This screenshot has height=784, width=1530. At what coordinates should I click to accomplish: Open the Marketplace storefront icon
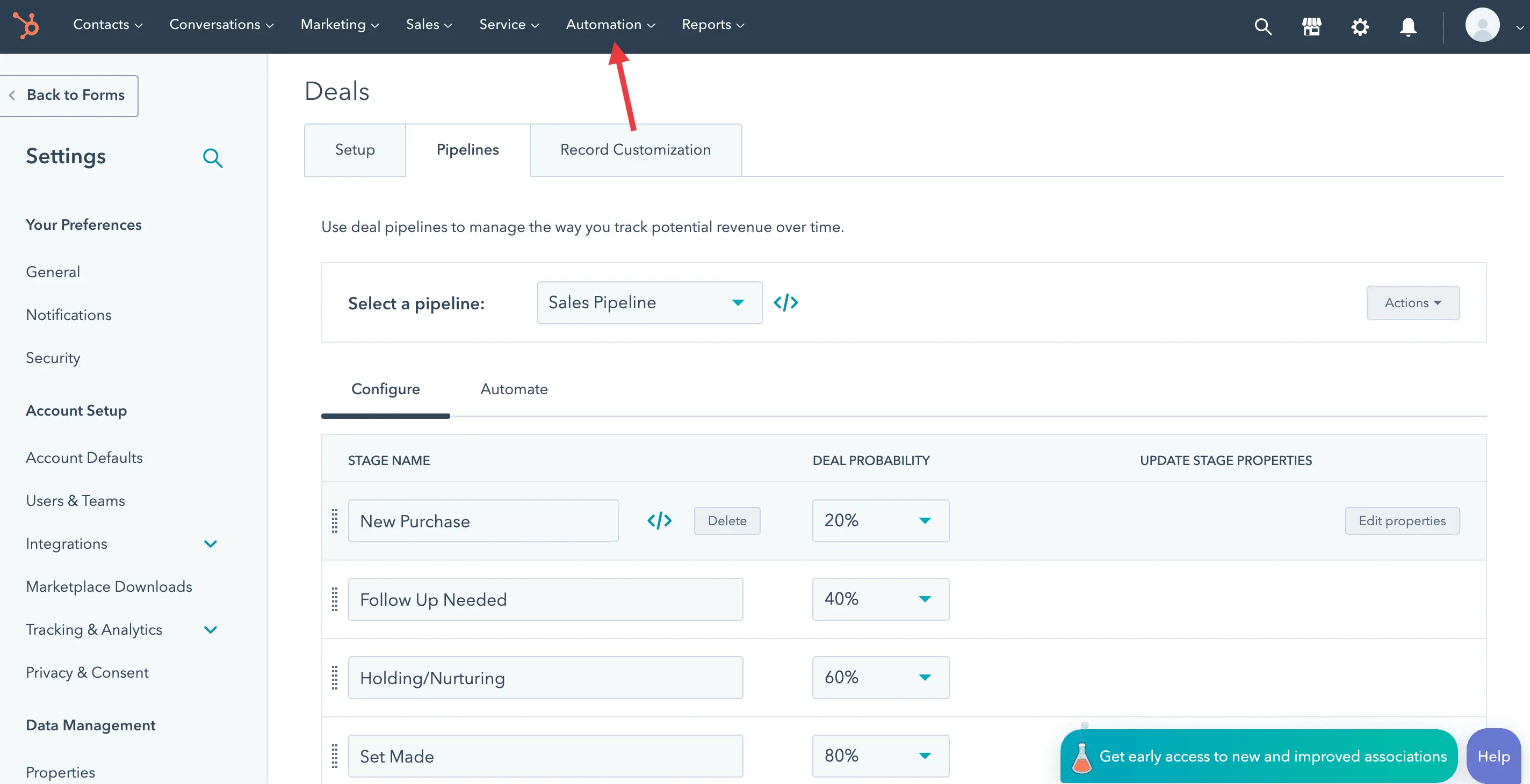(1311, 26)
